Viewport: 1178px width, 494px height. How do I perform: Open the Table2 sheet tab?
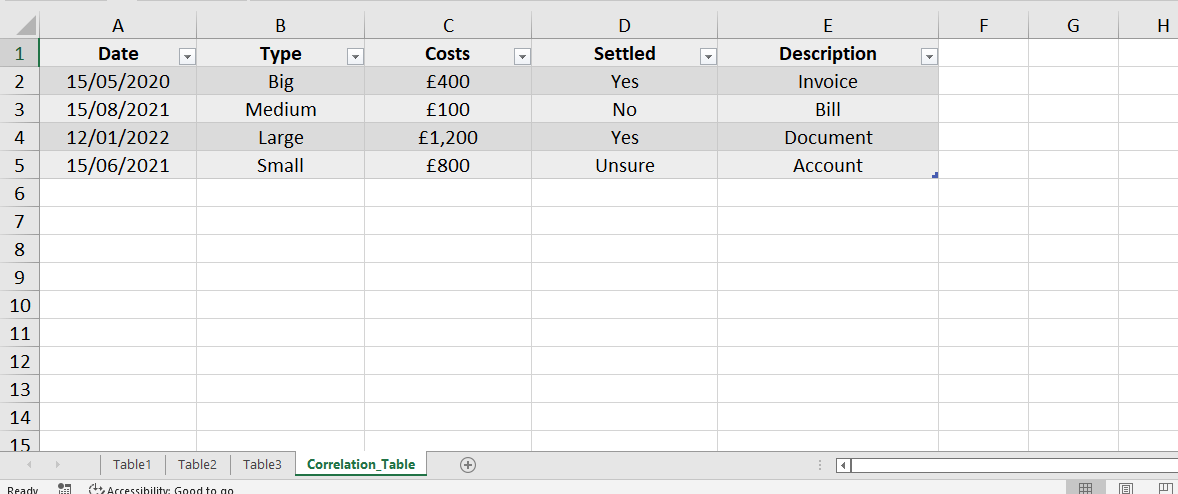[x=197, y=464]
